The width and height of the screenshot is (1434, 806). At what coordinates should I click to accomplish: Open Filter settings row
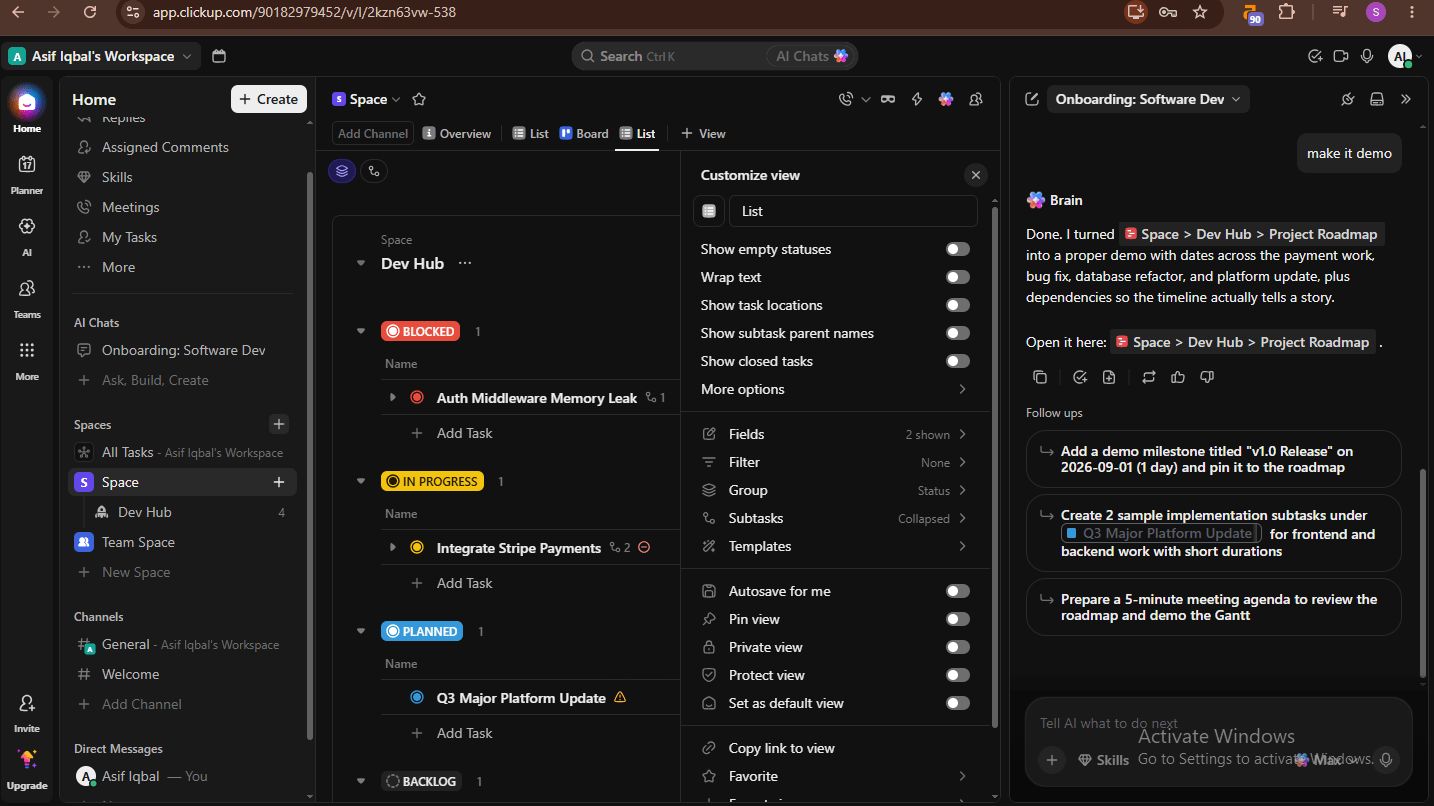[x=835, y=462]
